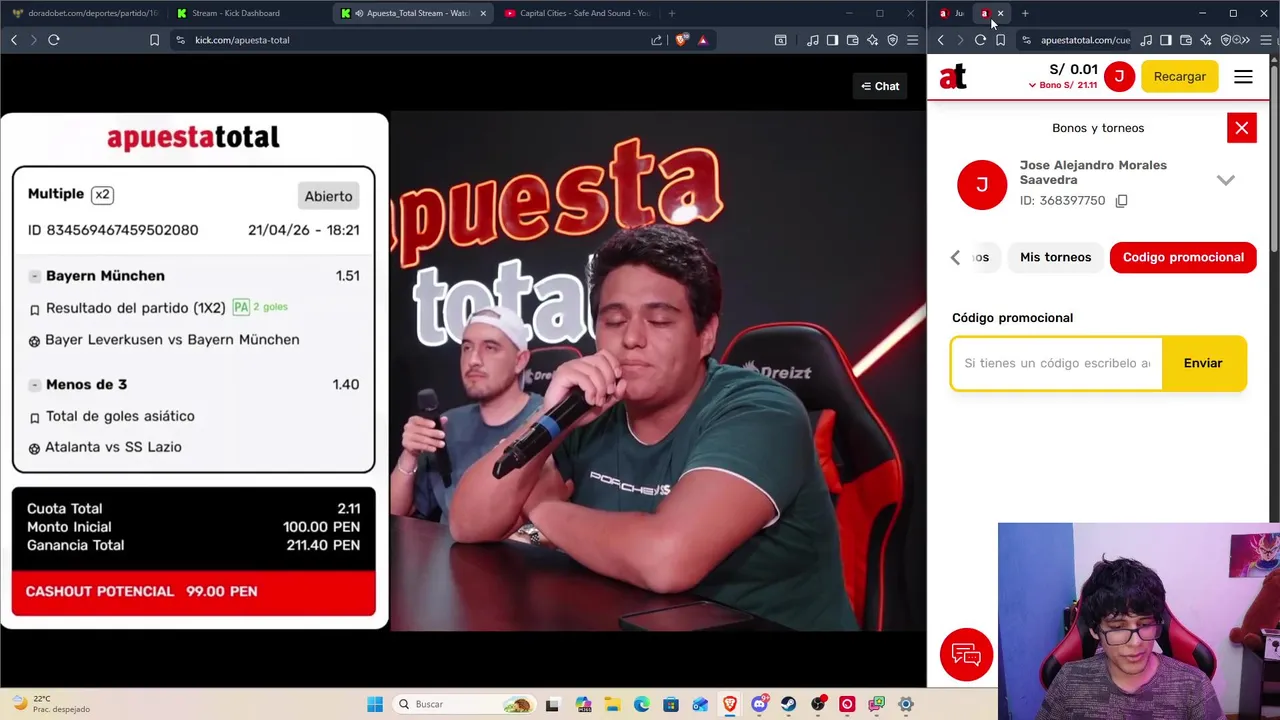Click the CASHOUT POTENCIAL 99.00 PEN button
The height and width of the screenshot is (720, 1280).
click(x=193, y=592)
